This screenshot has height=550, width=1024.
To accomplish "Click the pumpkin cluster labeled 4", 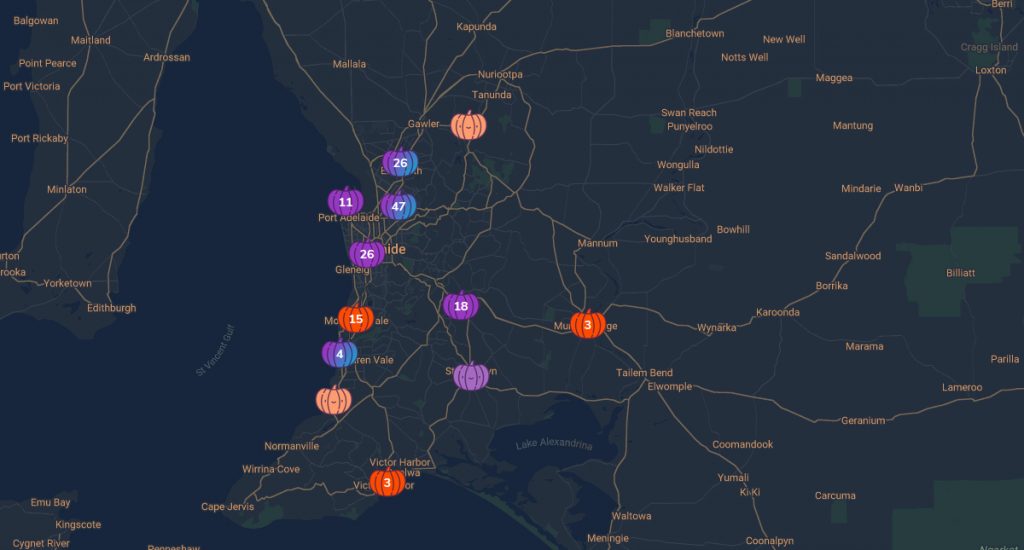I will coord(340,353).
